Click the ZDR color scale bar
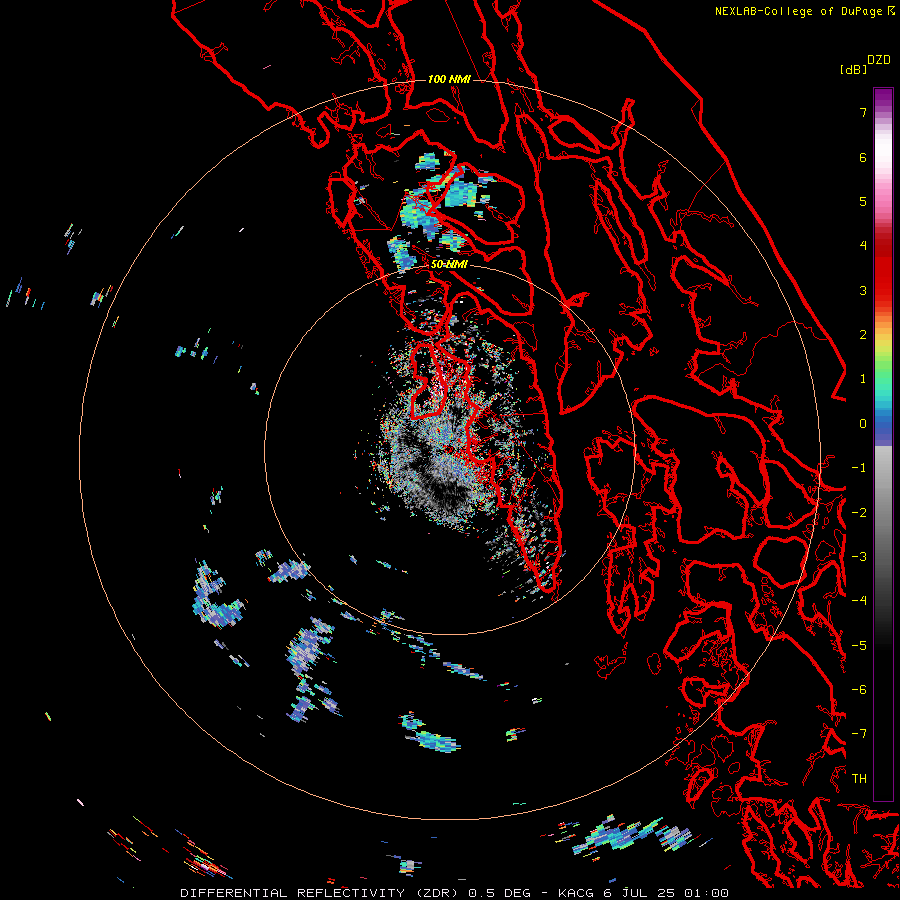The height and width of the screenshot is (900, 900). pyautogui.click(x=883, y=444)
